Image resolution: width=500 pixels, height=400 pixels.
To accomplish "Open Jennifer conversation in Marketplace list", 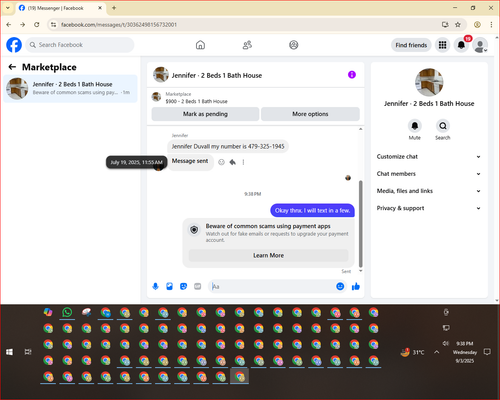I will 70,88.
